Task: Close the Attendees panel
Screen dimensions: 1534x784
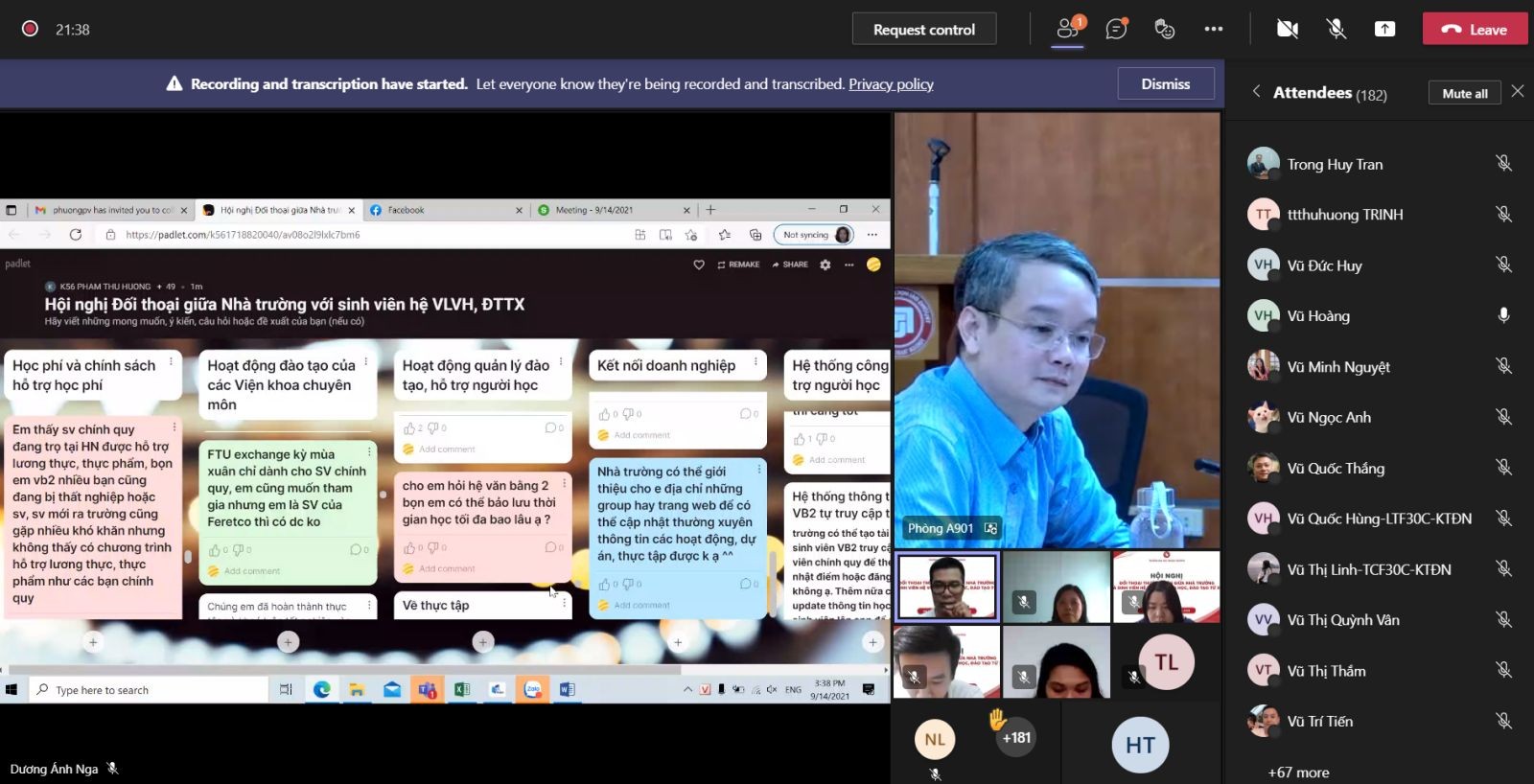Action: pos(1517,91)
